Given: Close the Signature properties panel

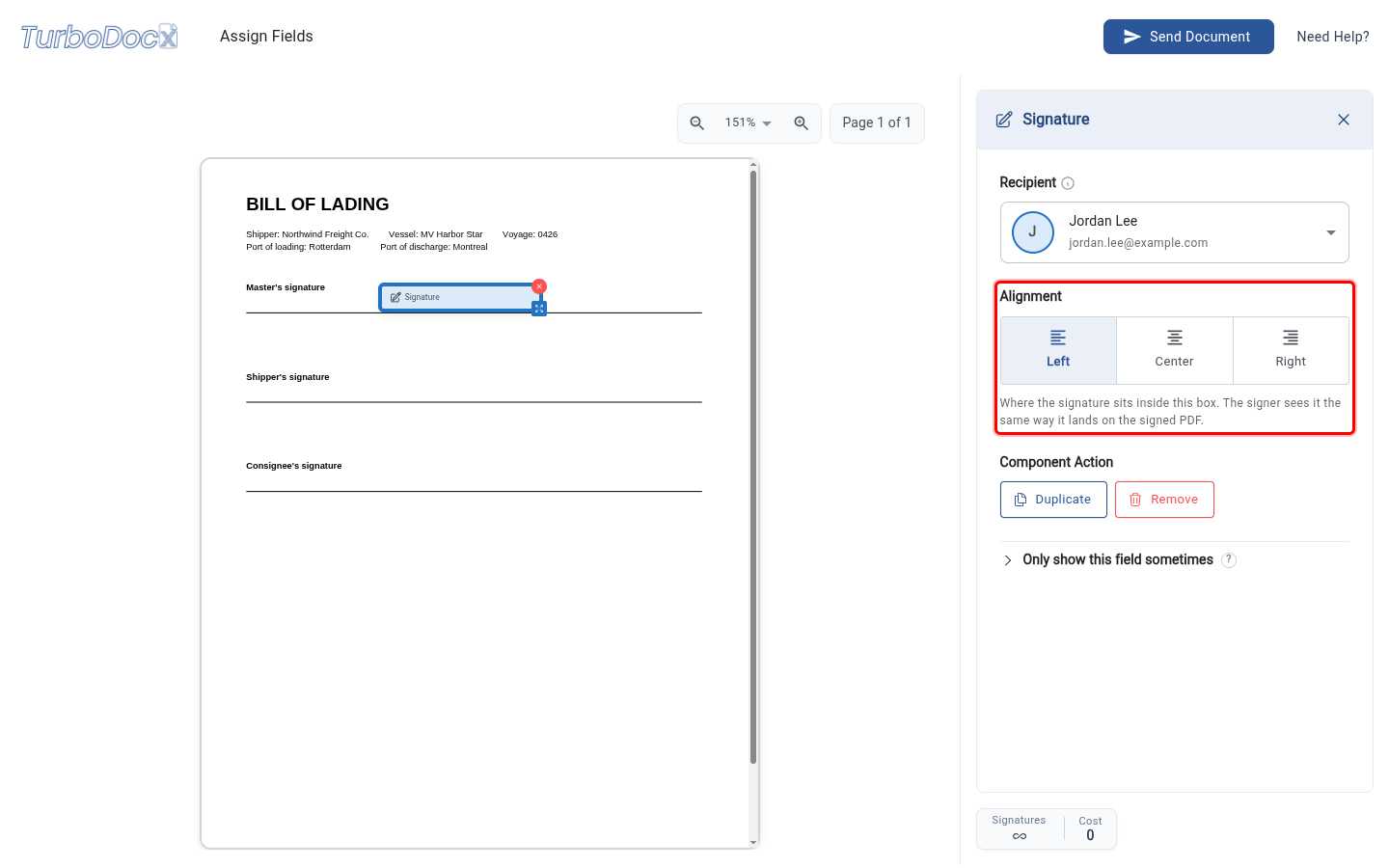Looking at the screenshot, I should pyautogui.click(x=1344, y=120).
